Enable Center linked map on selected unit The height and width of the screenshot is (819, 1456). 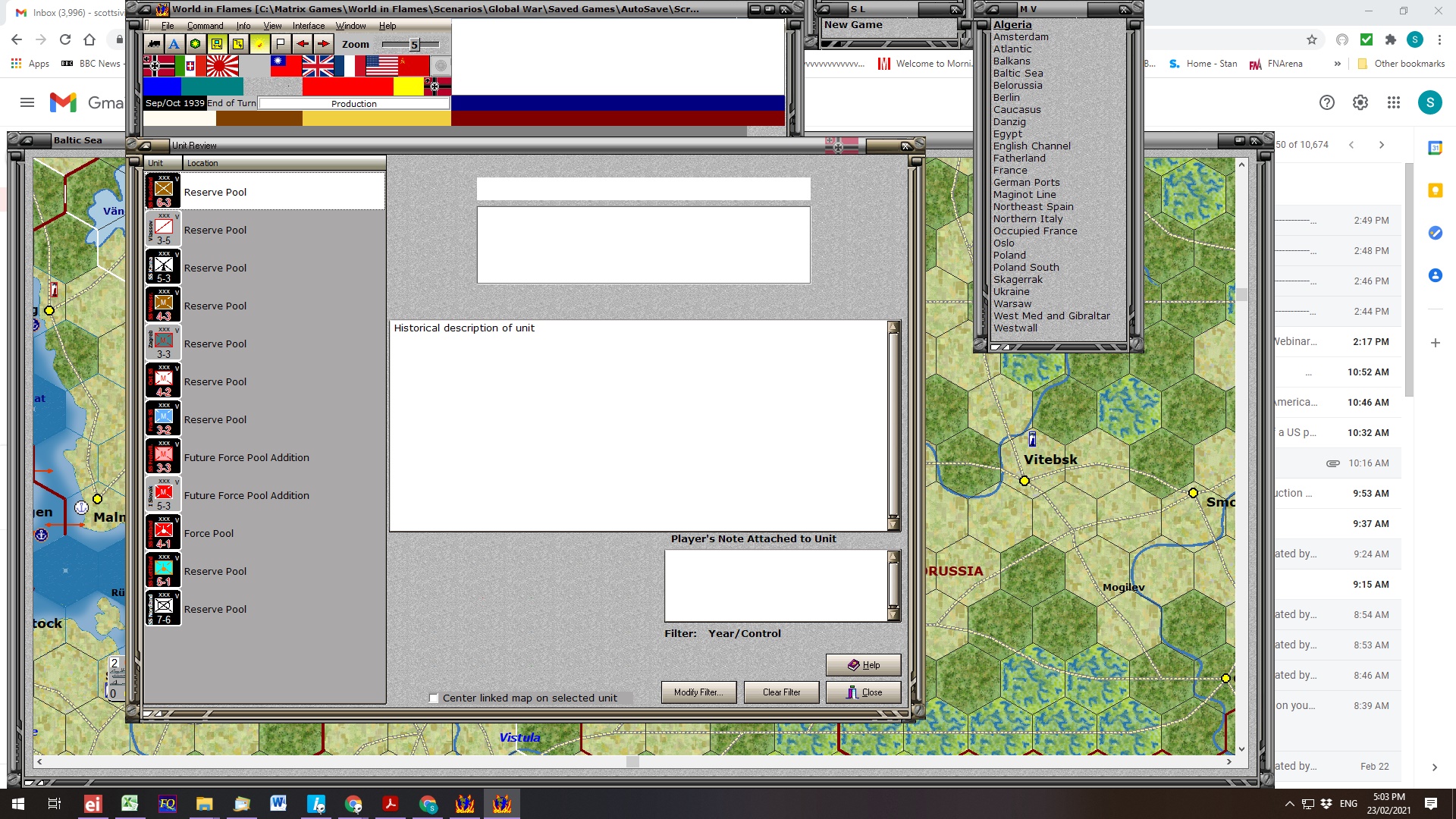pos(433,698)
